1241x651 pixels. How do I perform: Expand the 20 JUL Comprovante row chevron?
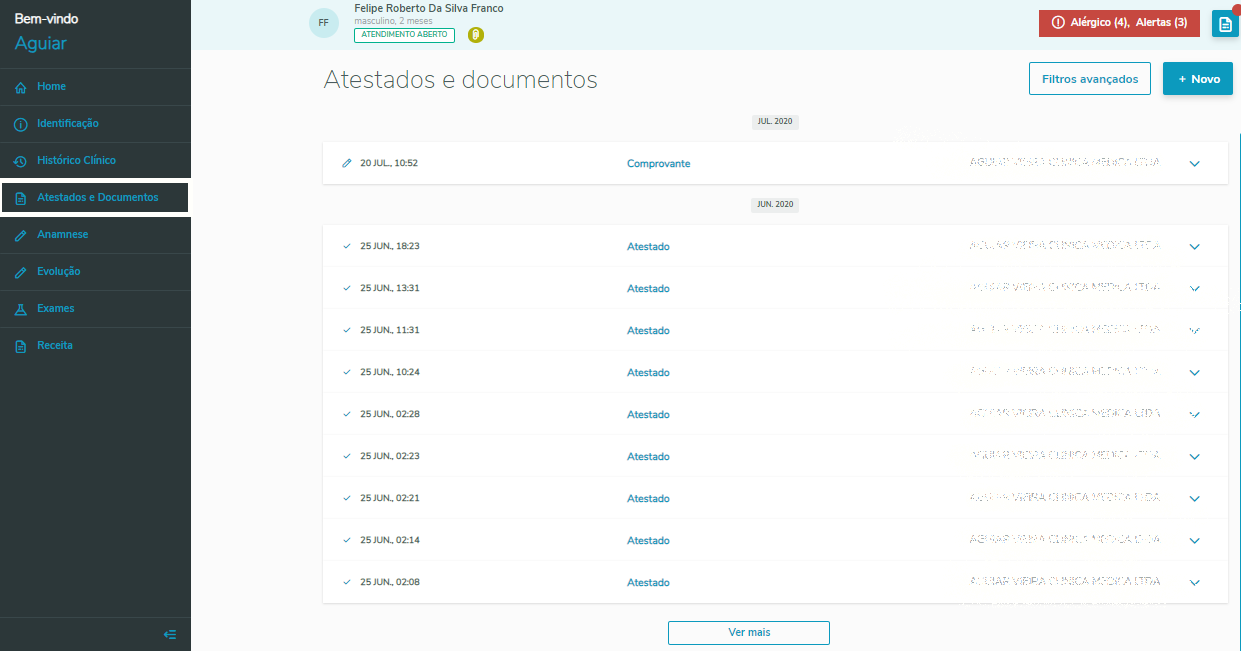click(x=1194, y=163)
